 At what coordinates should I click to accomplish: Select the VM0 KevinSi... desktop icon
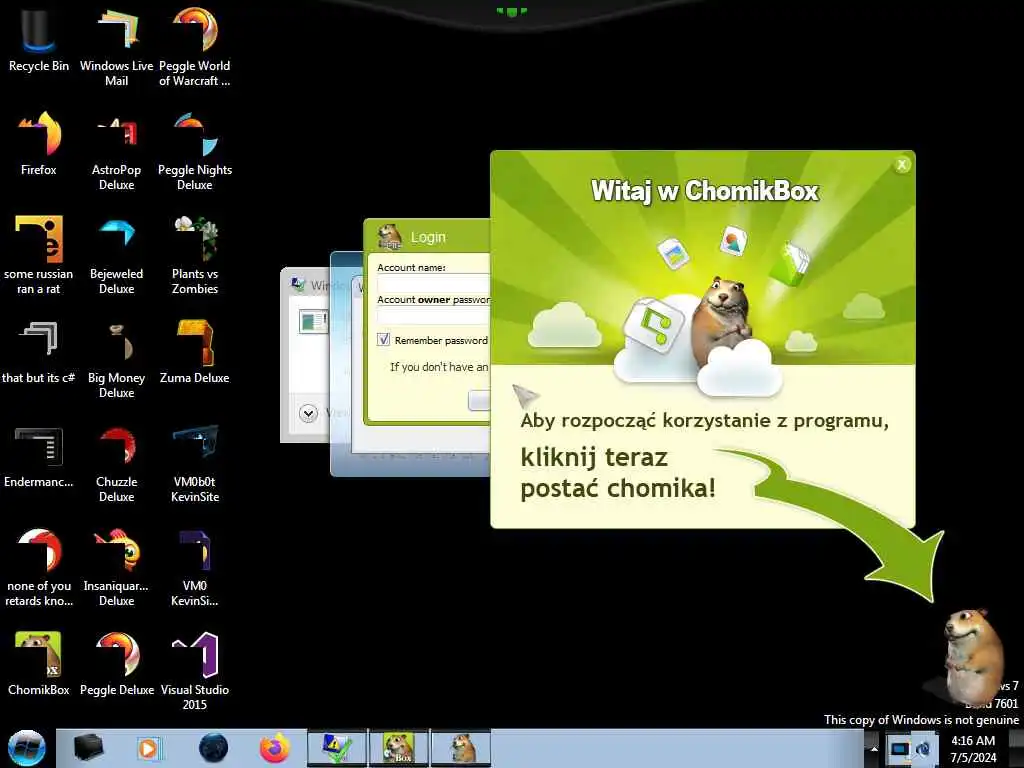pyautogui.click(x=195, y=568)
